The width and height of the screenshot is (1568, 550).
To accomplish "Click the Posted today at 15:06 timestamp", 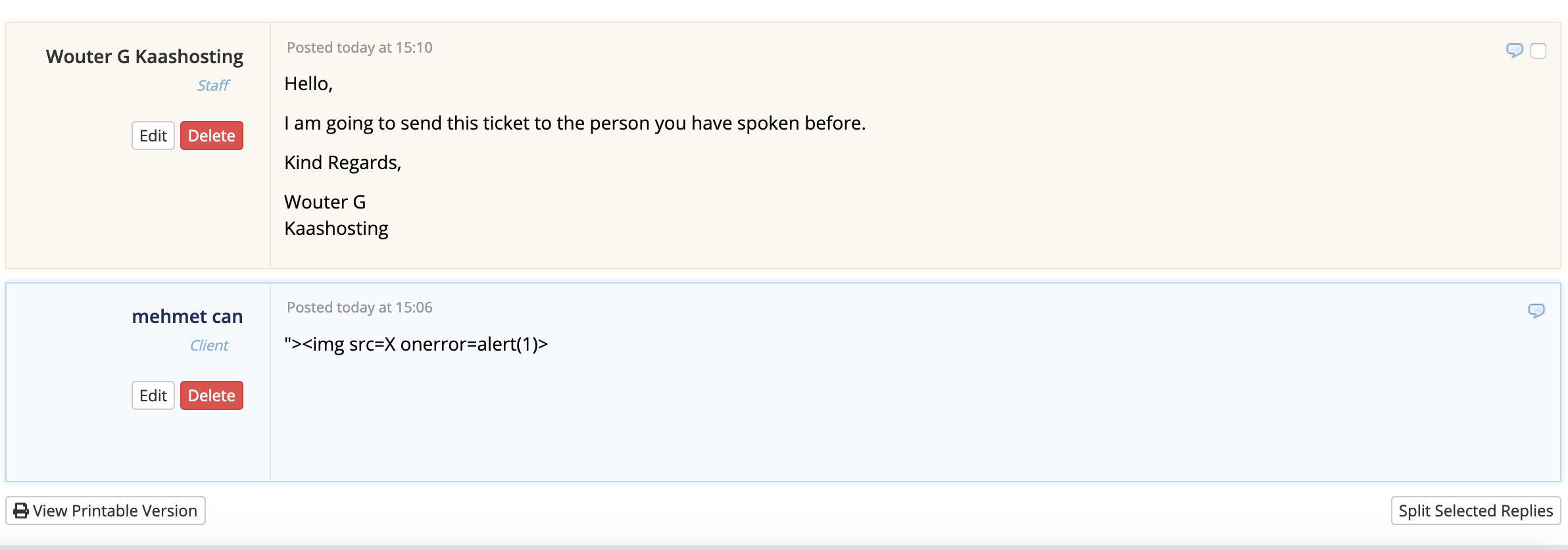I will point(360,307).
